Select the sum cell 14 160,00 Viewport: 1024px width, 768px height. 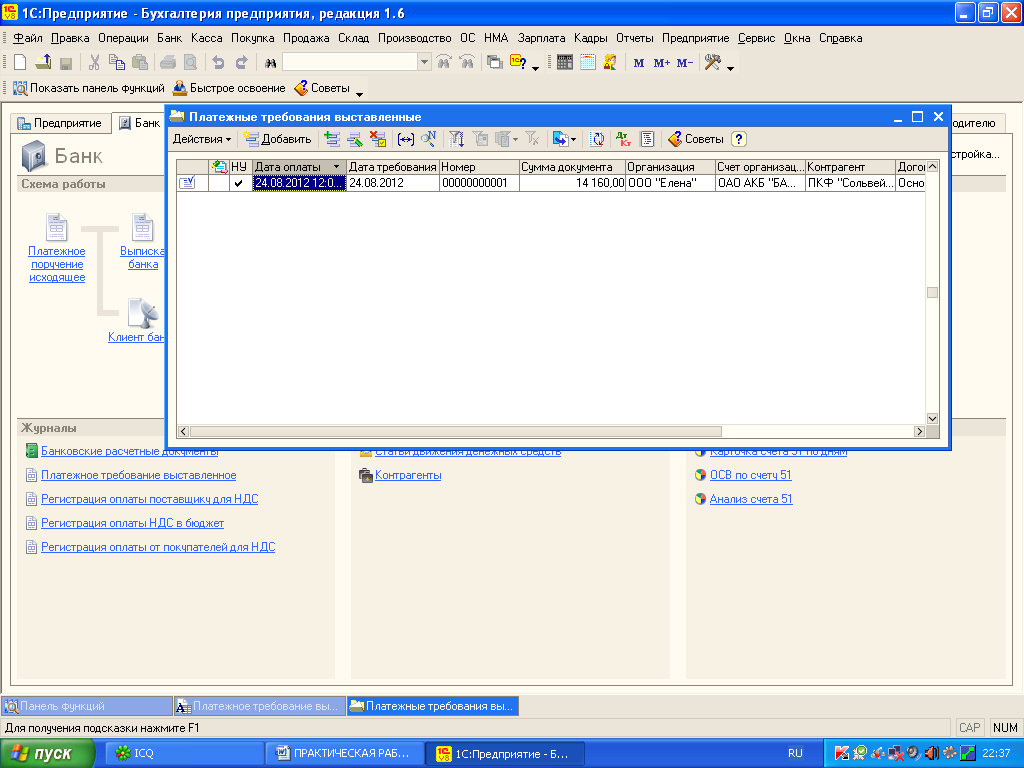tap(573, 184)
